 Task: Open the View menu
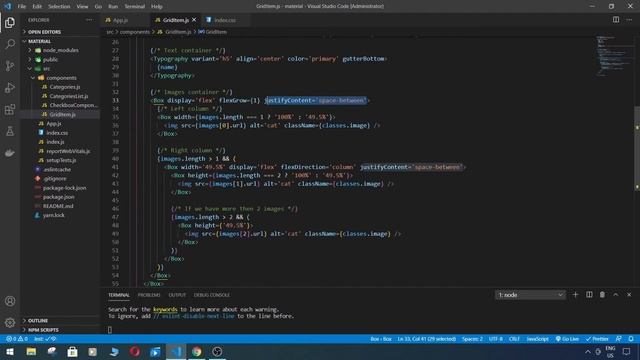coord(82,6)
